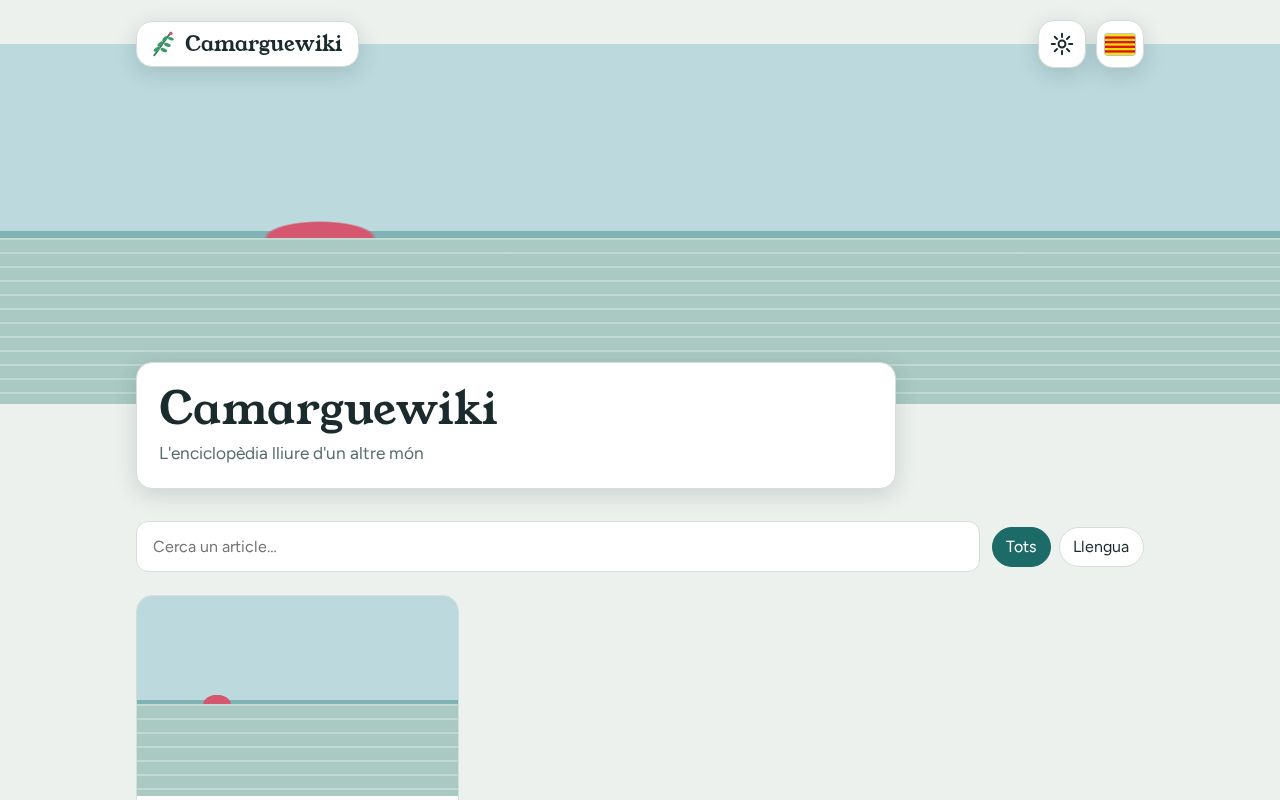Click the subtitle "L'enciclopèdia lliure d'un altre món"
Screen dimensions: 1280x800
coord(292,454)
